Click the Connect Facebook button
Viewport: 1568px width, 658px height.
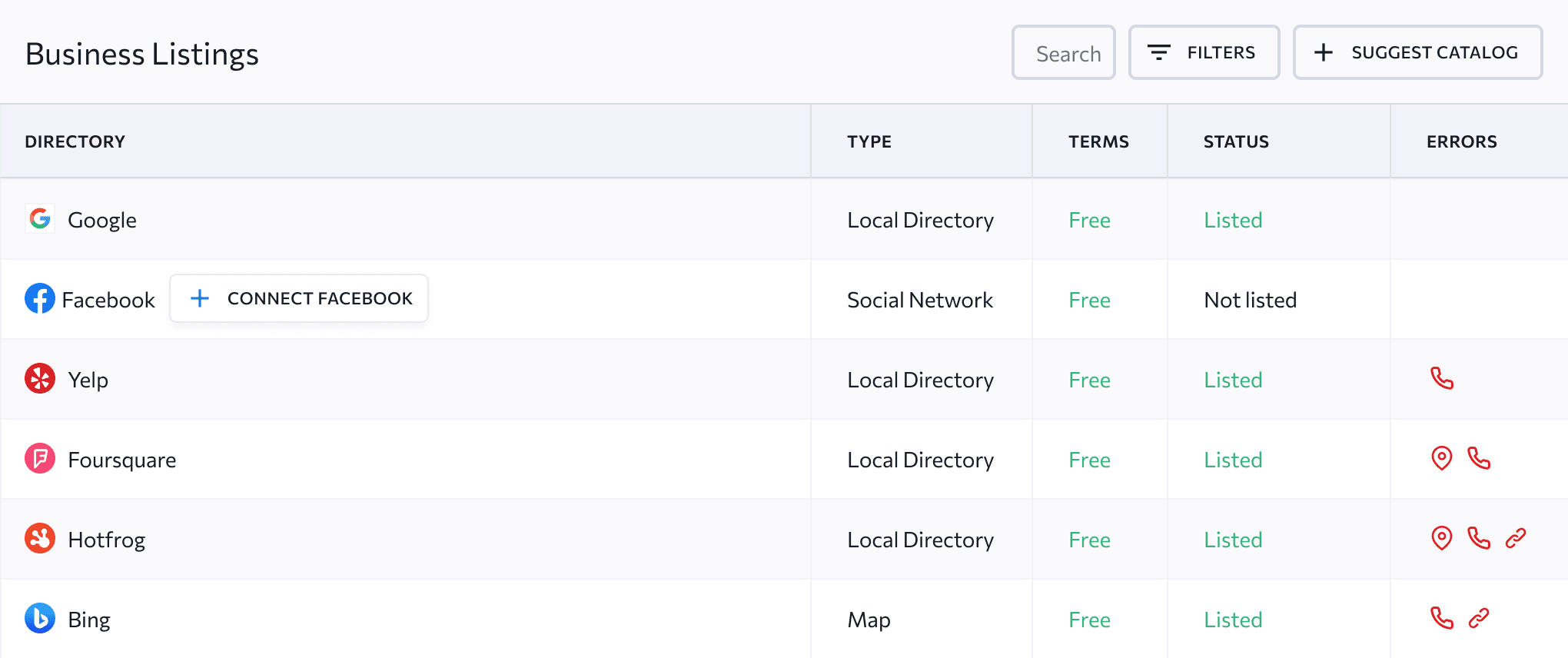click(299, 298)
